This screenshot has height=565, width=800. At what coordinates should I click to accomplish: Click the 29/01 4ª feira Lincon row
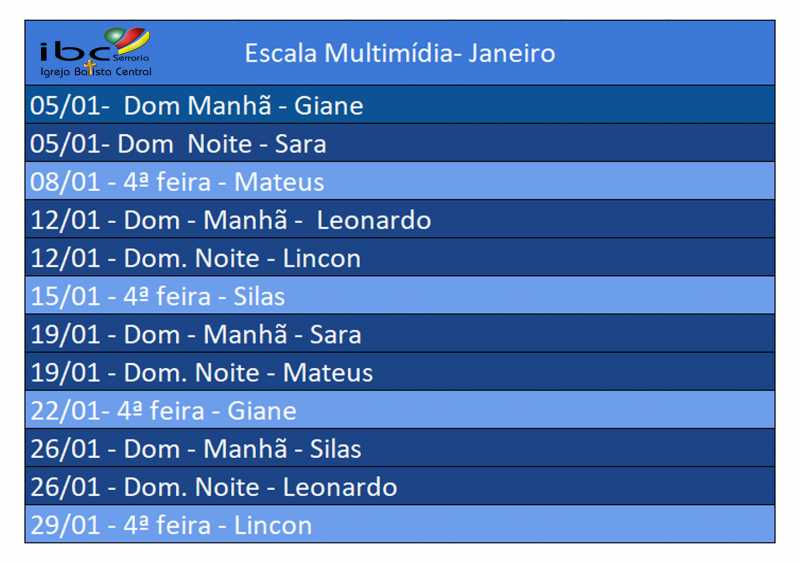point(400,524)
